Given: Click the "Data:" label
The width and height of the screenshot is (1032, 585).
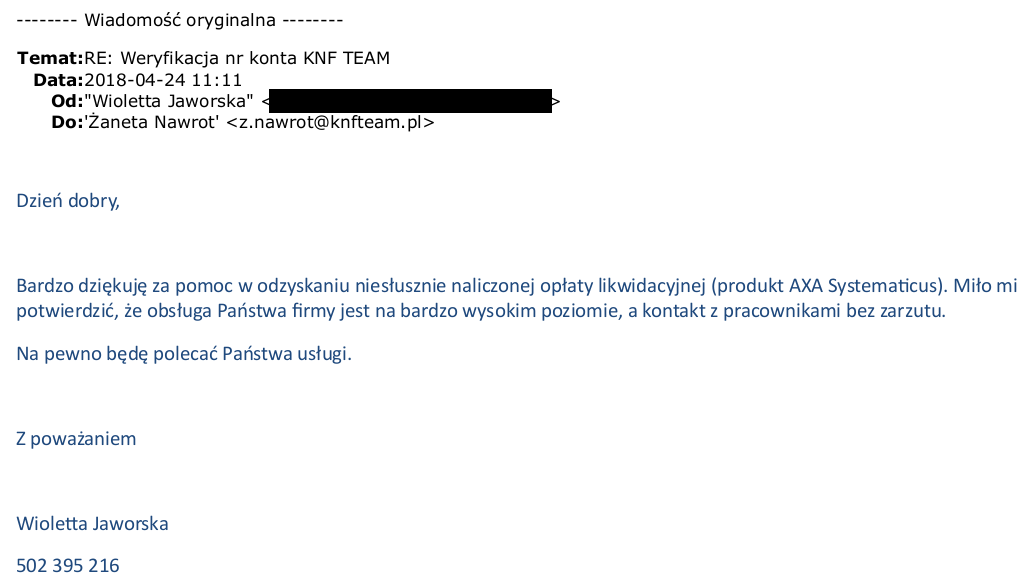Looking at the screenshot, I should [x=59, y=80].
